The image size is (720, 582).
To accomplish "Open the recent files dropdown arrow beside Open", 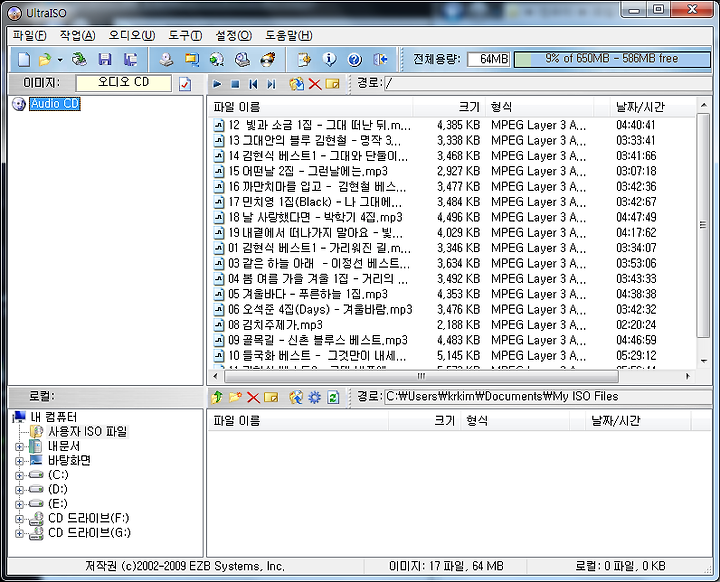I will coord(60,60).
